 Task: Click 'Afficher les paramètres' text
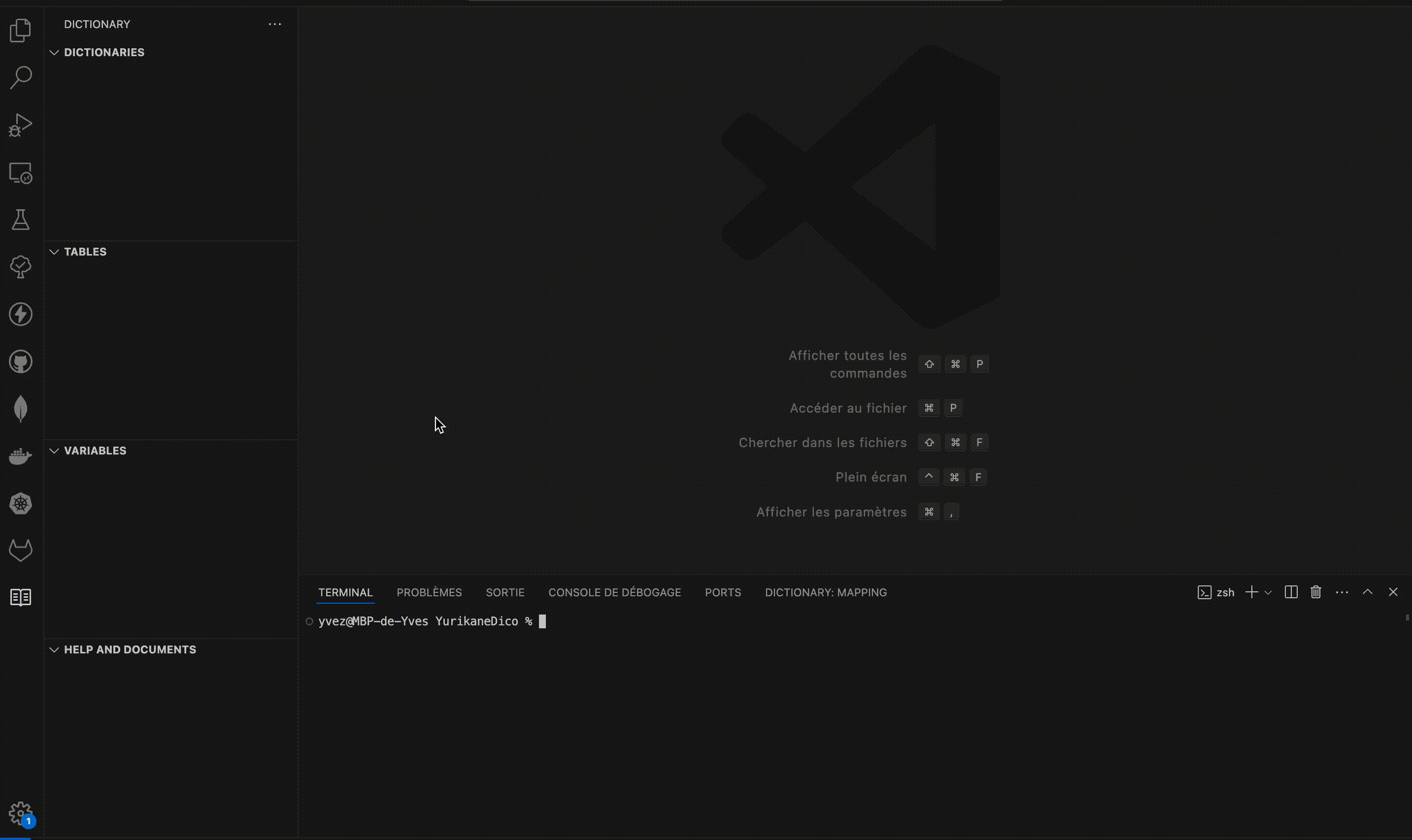(832, 512)
